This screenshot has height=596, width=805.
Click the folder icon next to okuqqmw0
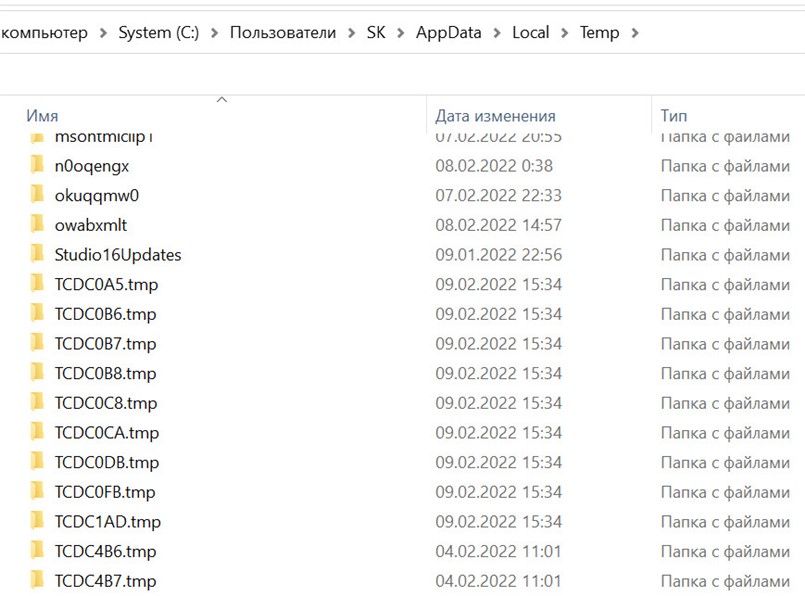point(38,195)
